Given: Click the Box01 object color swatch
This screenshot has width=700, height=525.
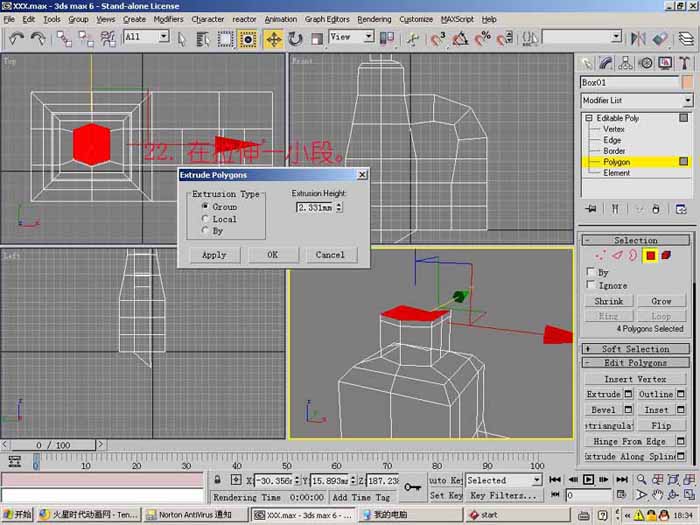Looking at the screenshot, I should pos(688,82).
